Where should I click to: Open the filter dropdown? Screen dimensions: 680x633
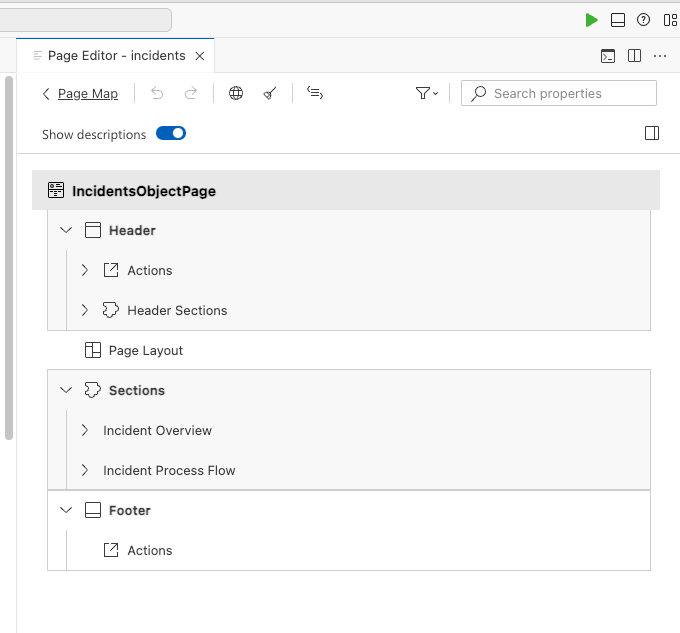427,93
